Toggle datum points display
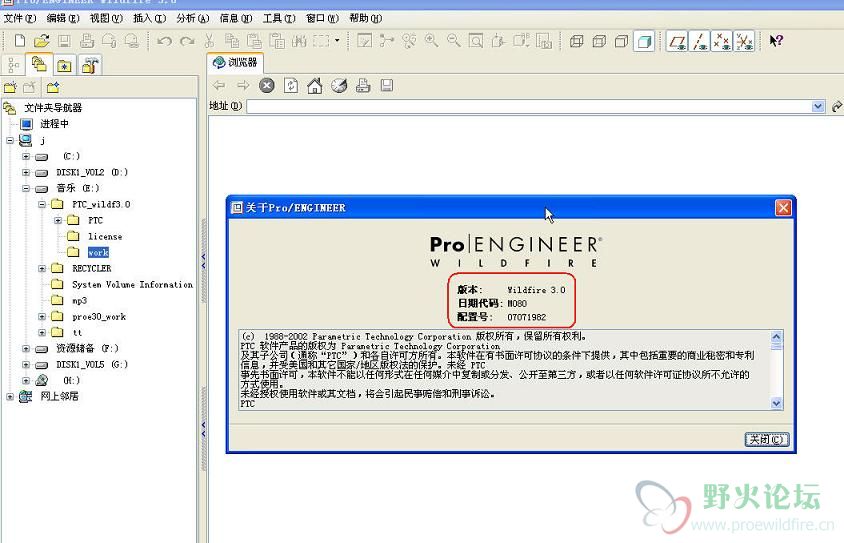Viewport: 844px width, 543px height. pos(722,41)
